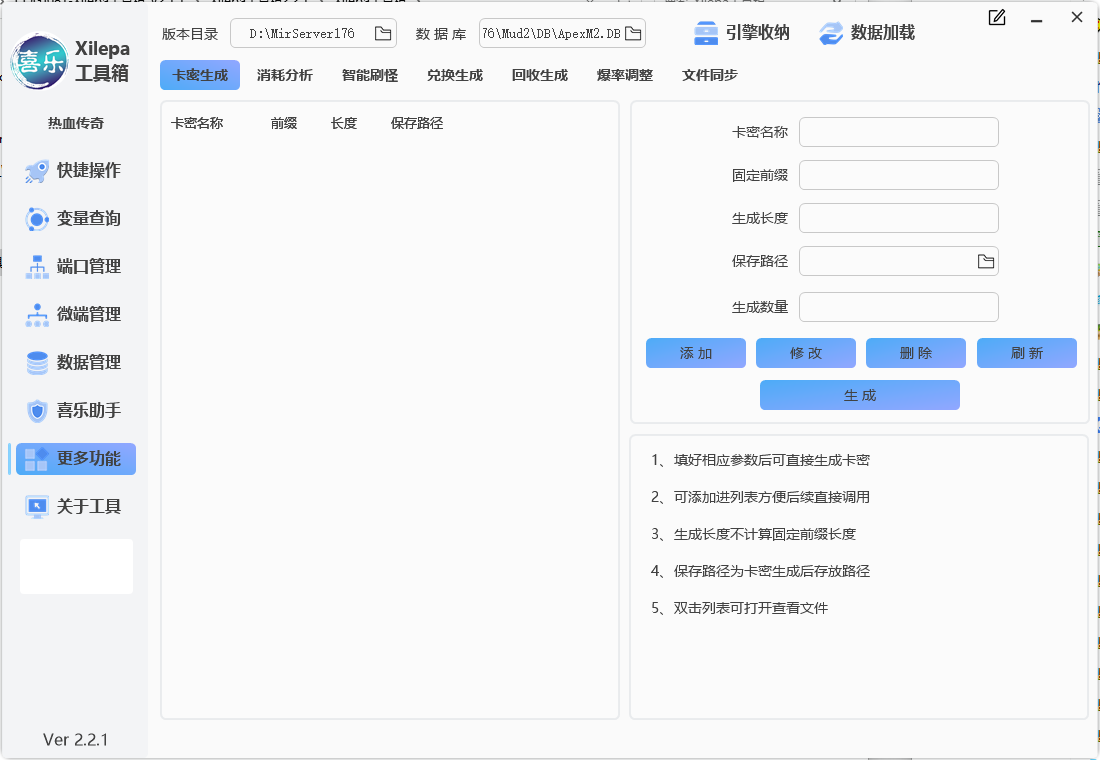Click the 数据加载 refresh icon
Viewport: 1100px width, 760px height.
(831, 33)
